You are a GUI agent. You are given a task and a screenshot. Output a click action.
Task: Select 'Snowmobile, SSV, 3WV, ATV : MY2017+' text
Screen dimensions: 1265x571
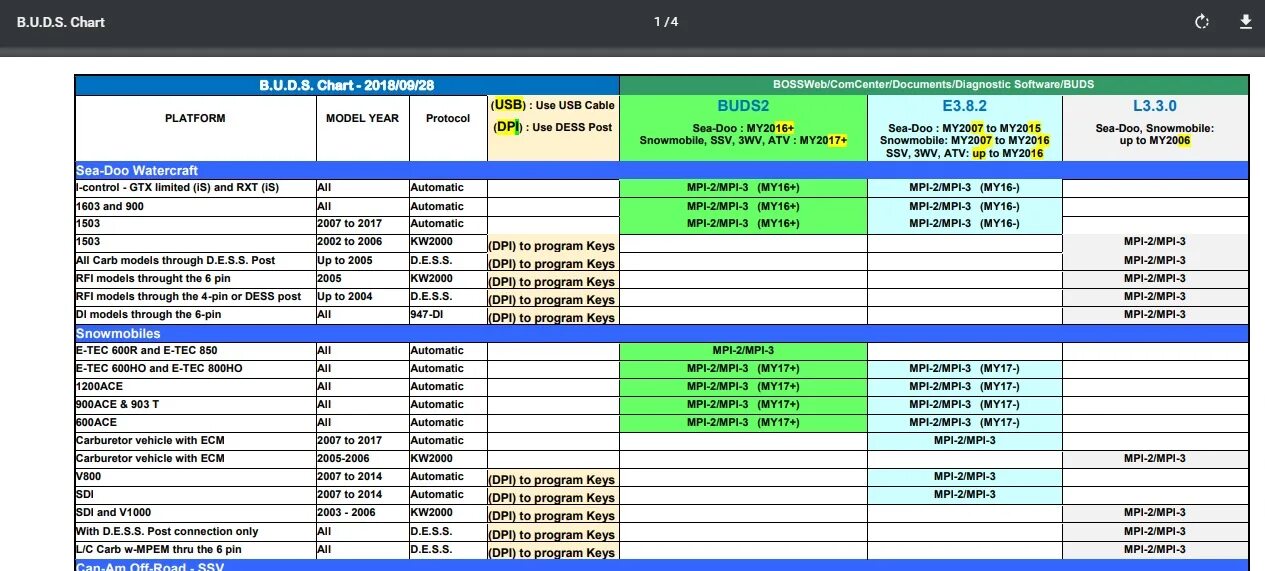743,141
